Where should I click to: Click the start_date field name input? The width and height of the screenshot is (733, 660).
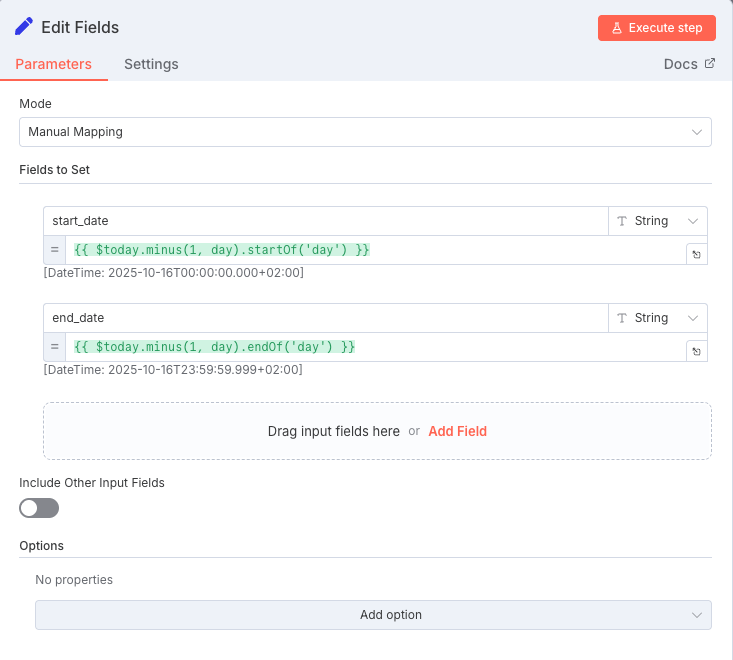(325, 221)
